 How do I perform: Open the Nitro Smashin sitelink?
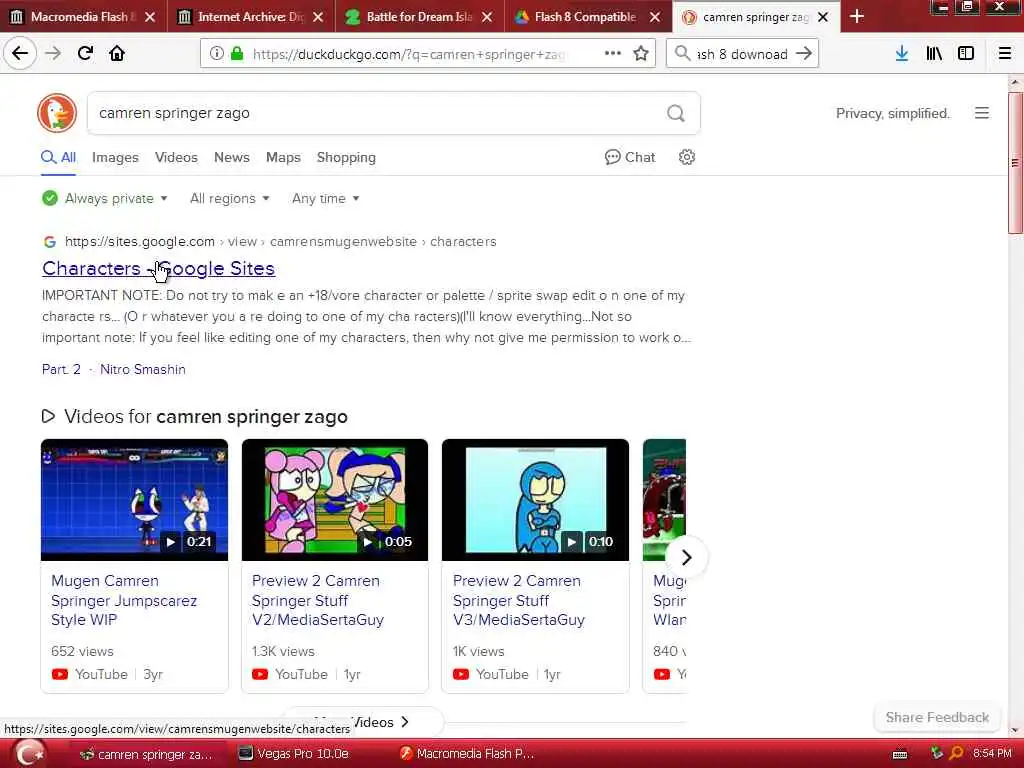pos(142,370)
